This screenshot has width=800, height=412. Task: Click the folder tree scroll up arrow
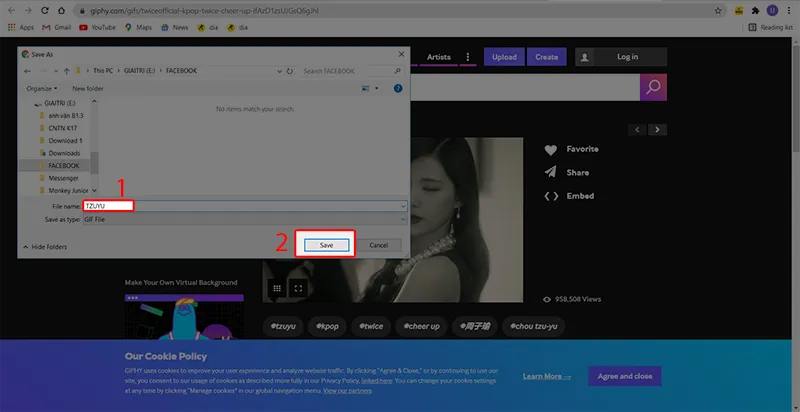94,102
